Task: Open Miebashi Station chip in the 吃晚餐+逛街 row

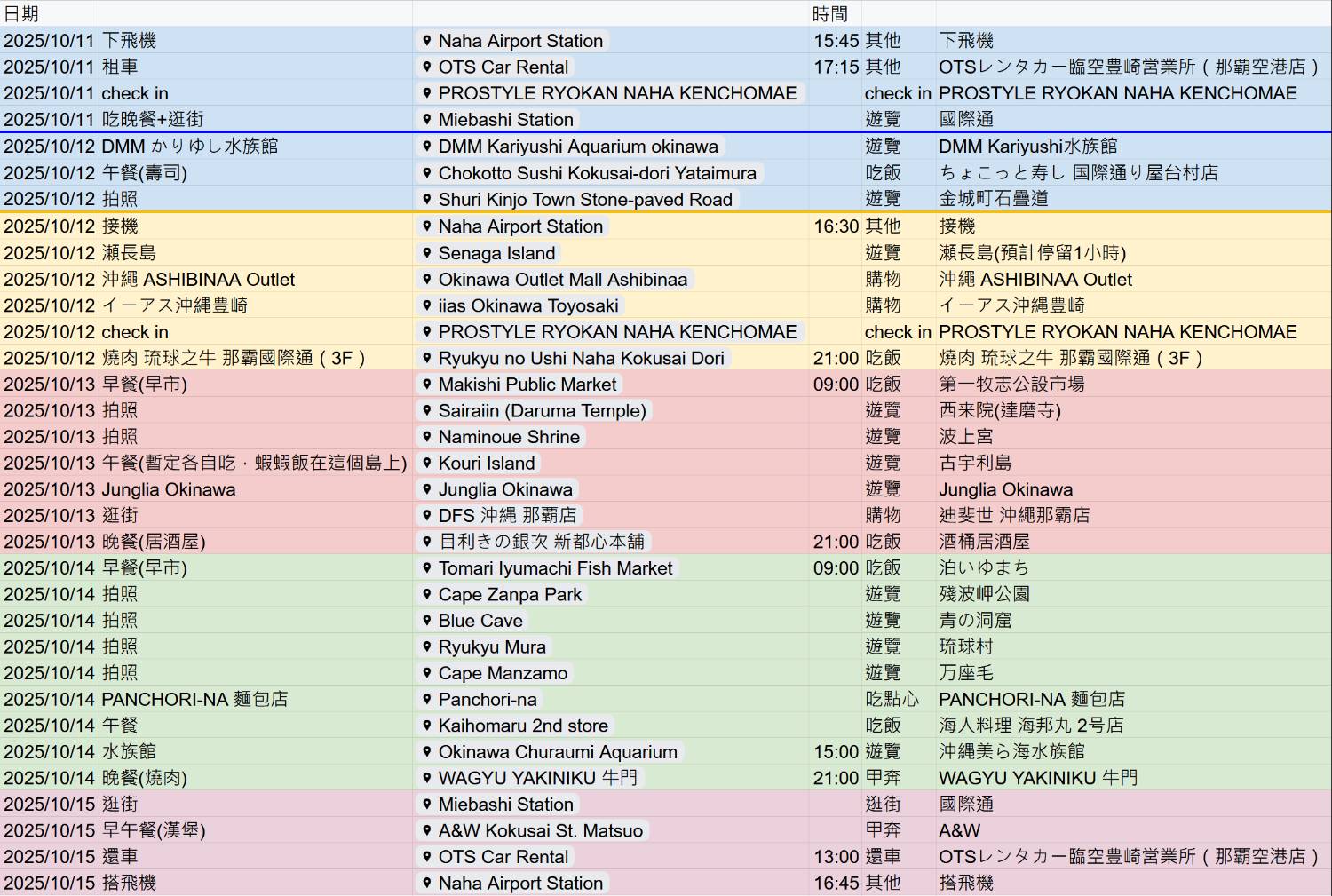Action: [x=497, y=119]
